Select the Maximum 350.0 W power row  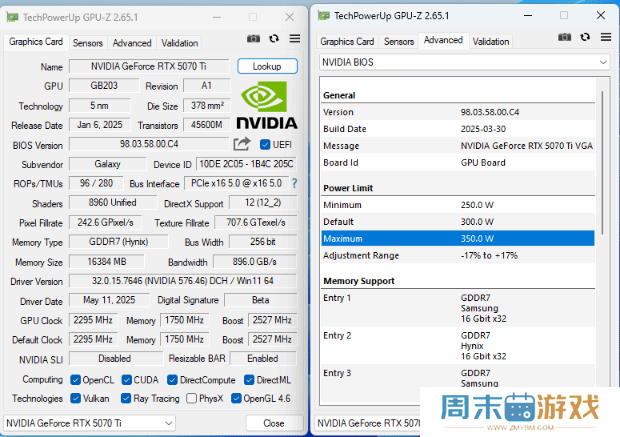[x=457, y=238]
